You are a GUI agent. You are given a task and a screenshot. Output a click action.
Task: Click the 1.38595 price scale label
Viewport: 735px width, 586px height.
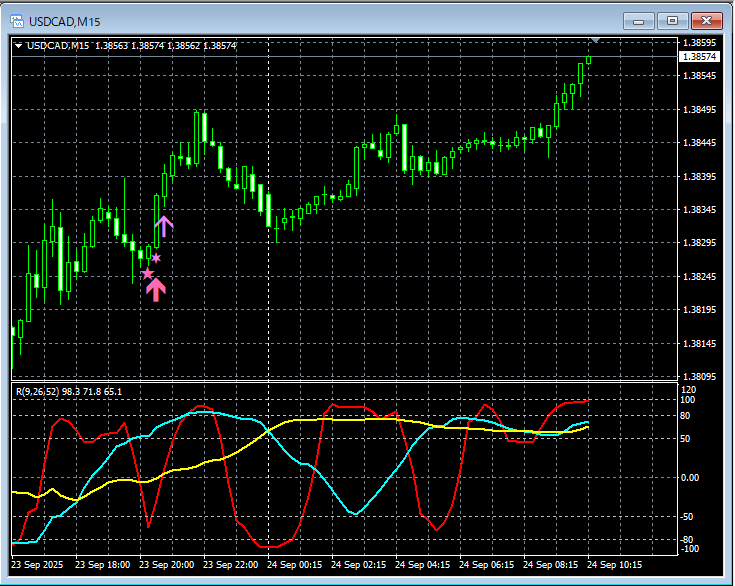pos(699,43)
